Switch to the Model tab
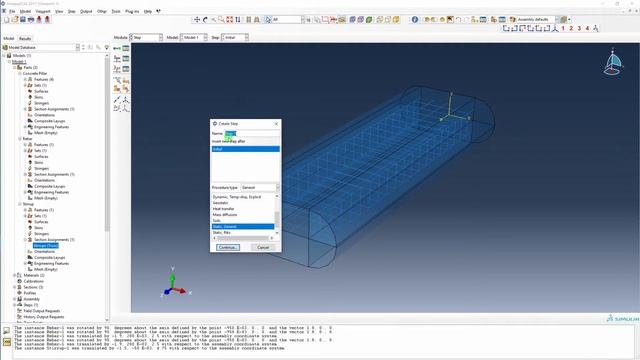Viewport: 640px width, 360px height. click(9, 38)
